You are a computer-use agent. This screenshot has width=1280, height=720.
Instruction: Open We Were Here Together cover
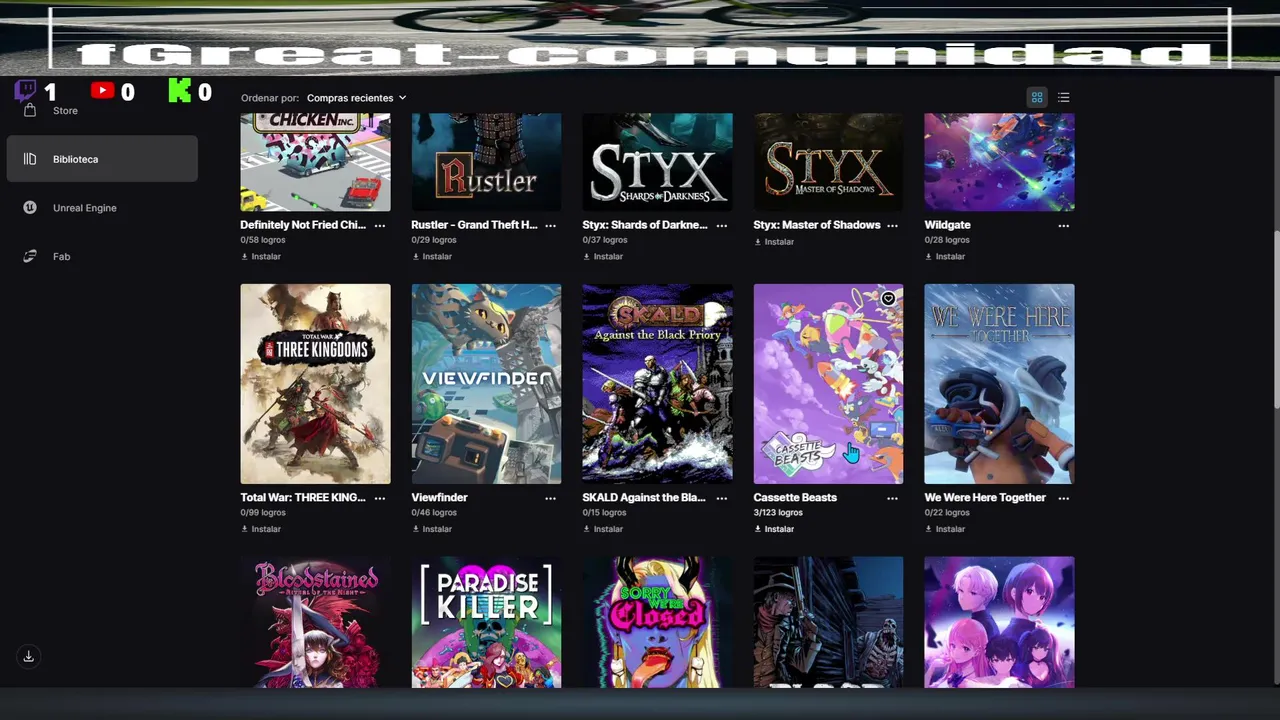tap(999, 384)
